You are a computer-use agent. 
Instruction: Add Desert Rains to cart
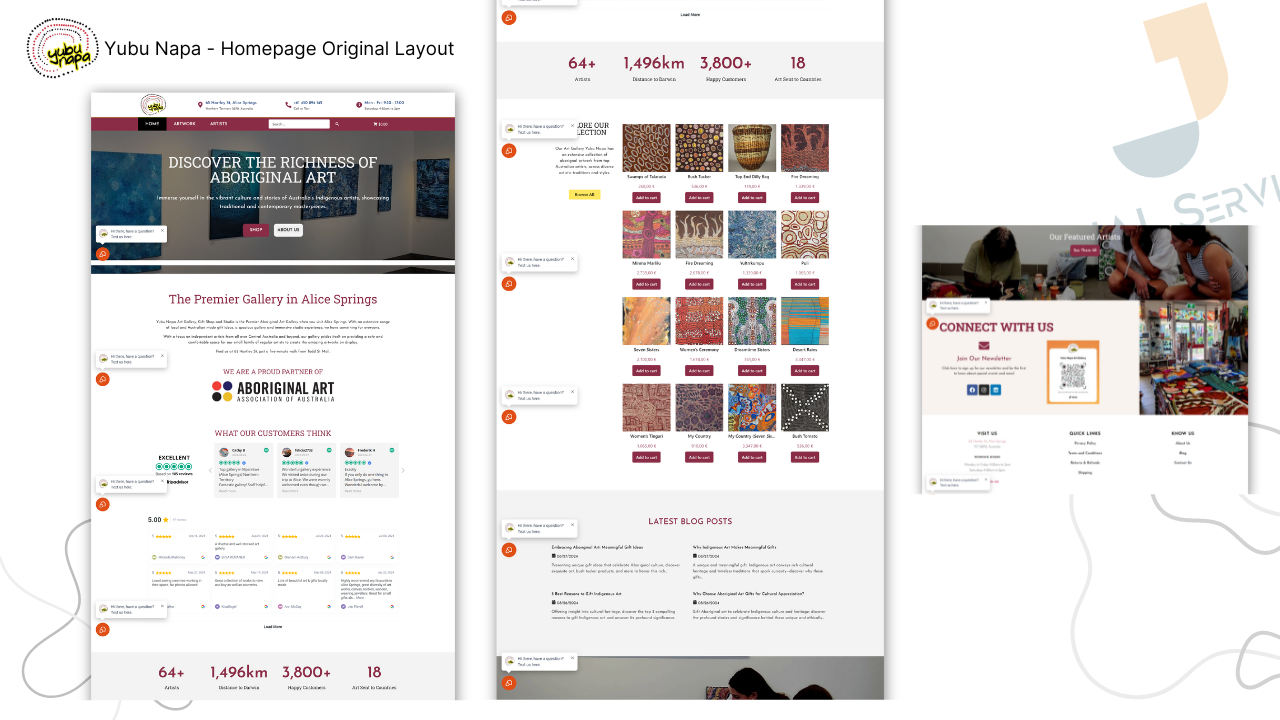coord(805,371)
